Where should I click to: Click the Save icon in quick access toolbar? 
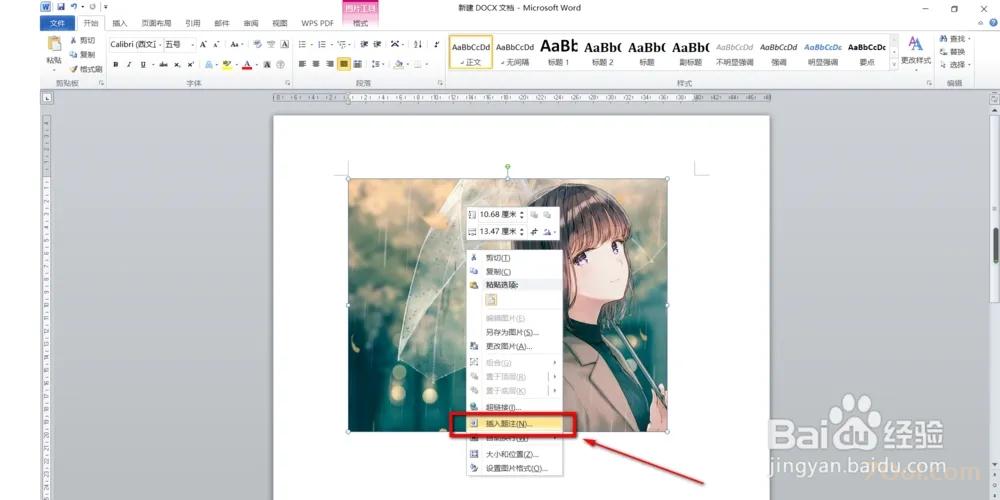61,7
